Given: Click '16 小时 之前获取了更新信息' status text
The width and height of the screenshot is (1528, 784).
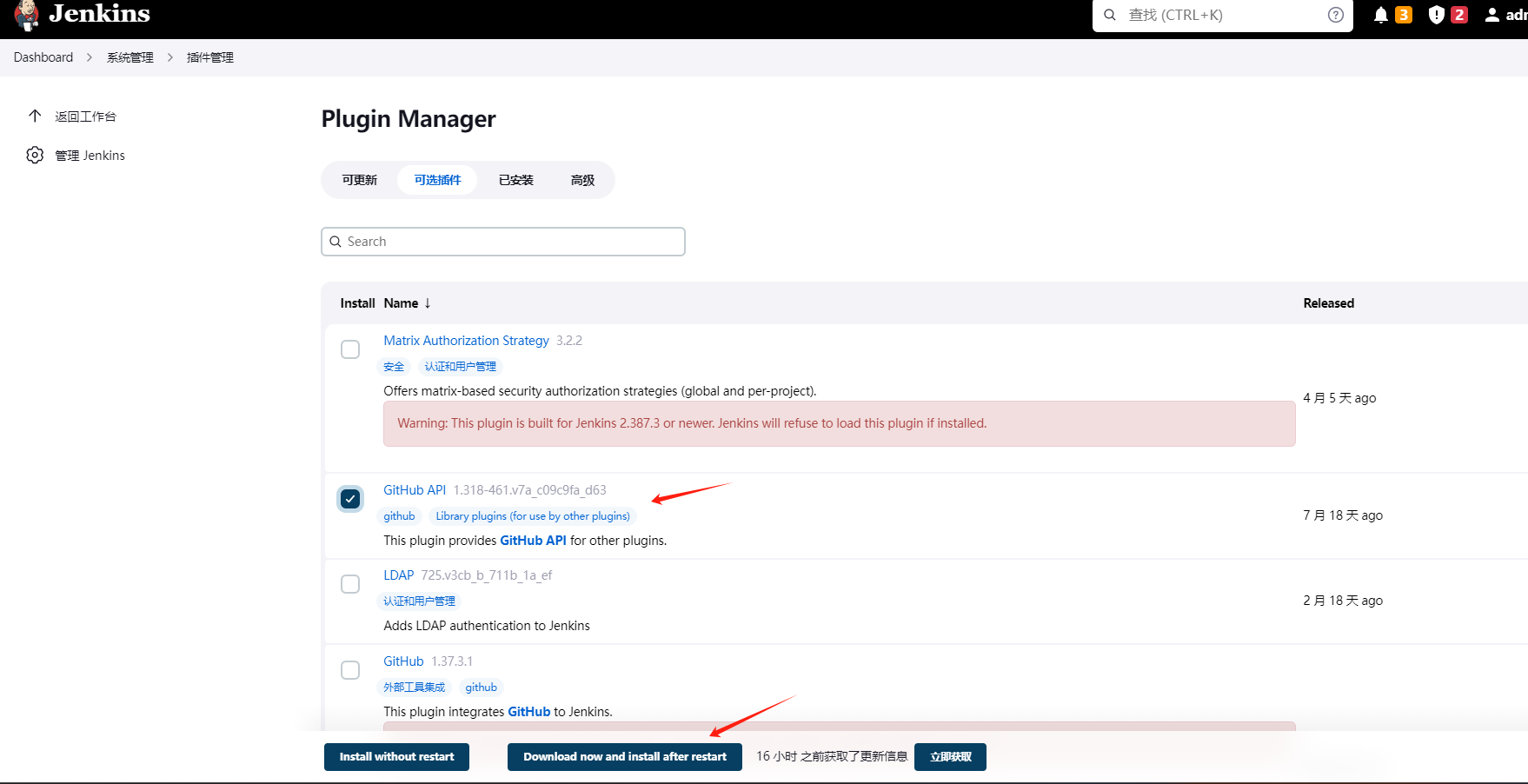Looking at the screenshot, I should tap(832, 756).
